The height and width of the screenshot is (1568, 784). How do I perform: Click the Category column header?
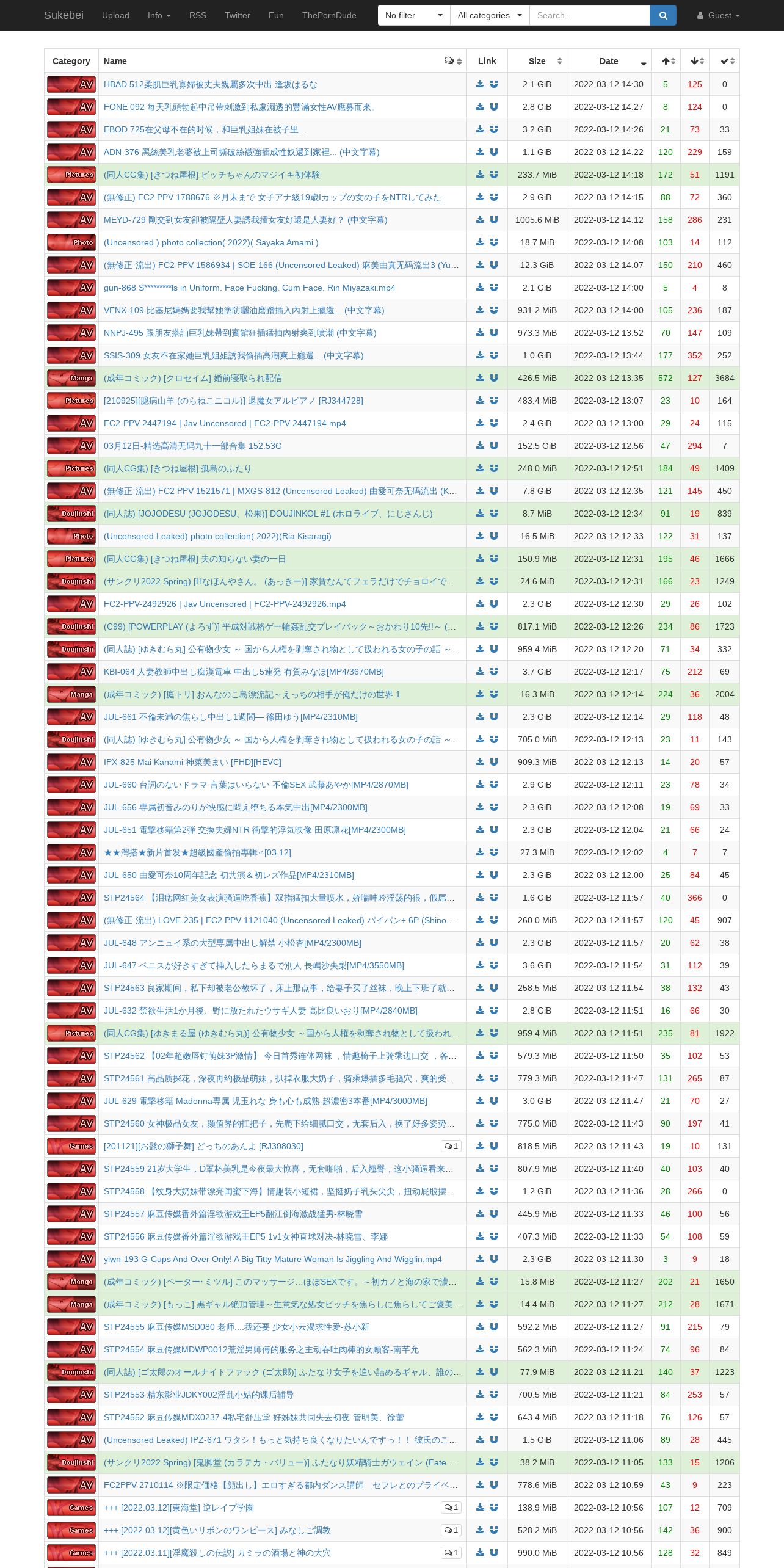point(71,61)
